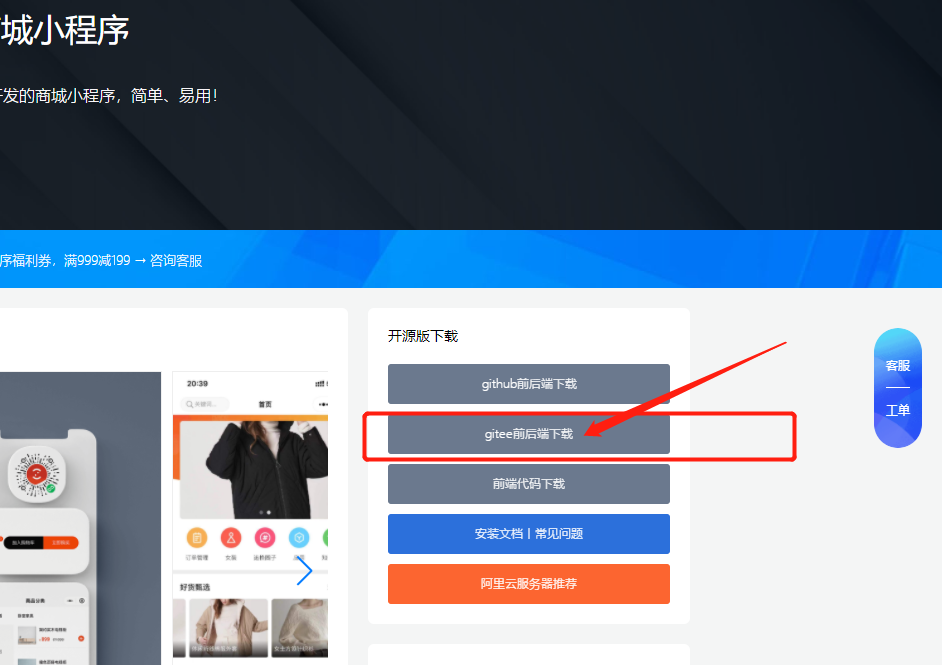Click the gitee前后端下载 button
The width and height of the screenshot is (942, 665).
click(x=529, y=434)
